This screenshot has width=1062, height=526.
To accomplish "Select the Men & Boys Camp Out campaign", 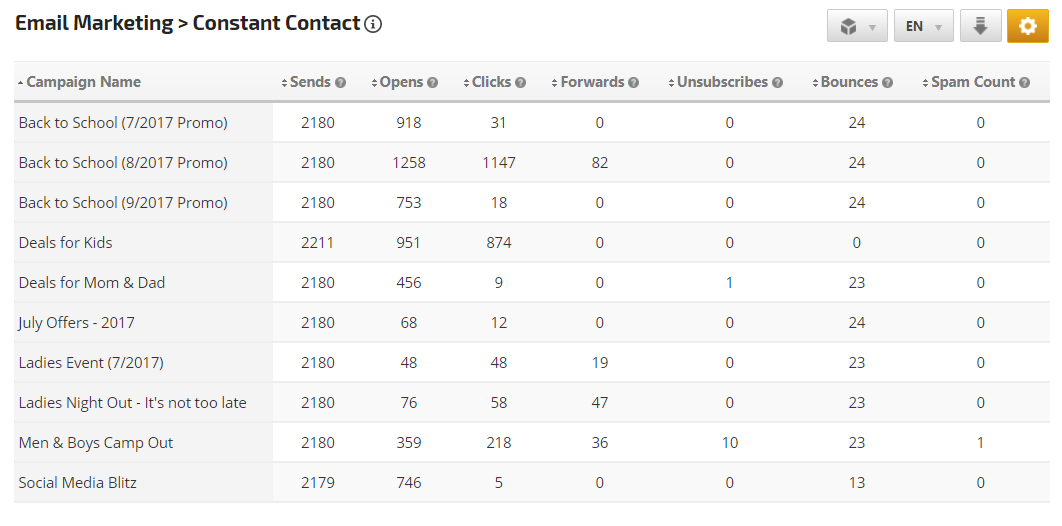I will pos(96,442).
